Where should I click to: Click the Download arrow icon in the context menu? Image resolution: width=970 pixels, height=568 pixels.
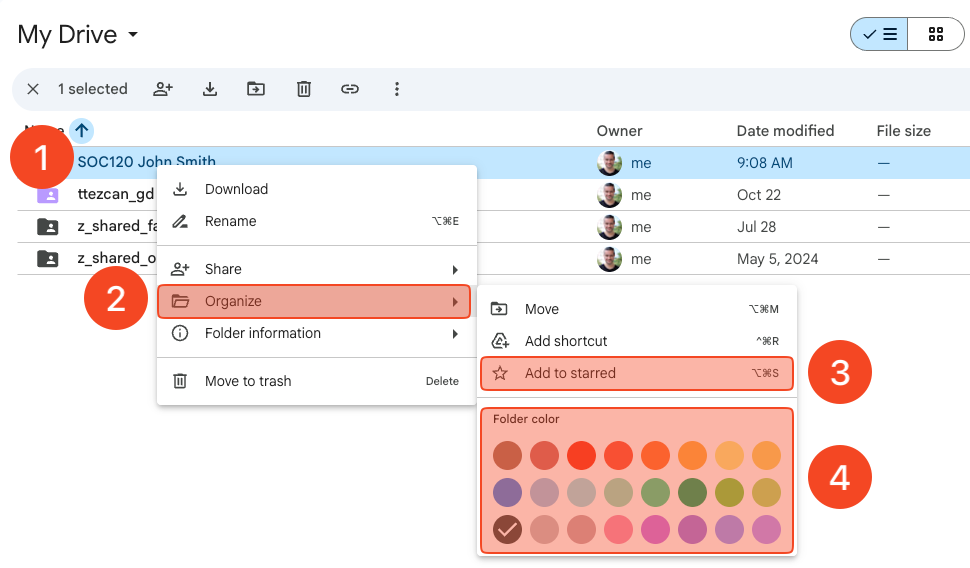180,189
